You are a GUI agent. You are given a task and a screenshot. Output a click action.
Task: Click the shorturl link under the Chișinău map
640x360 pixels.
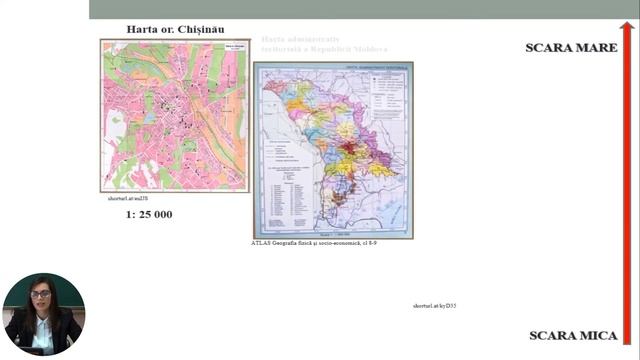coord(128,198)
